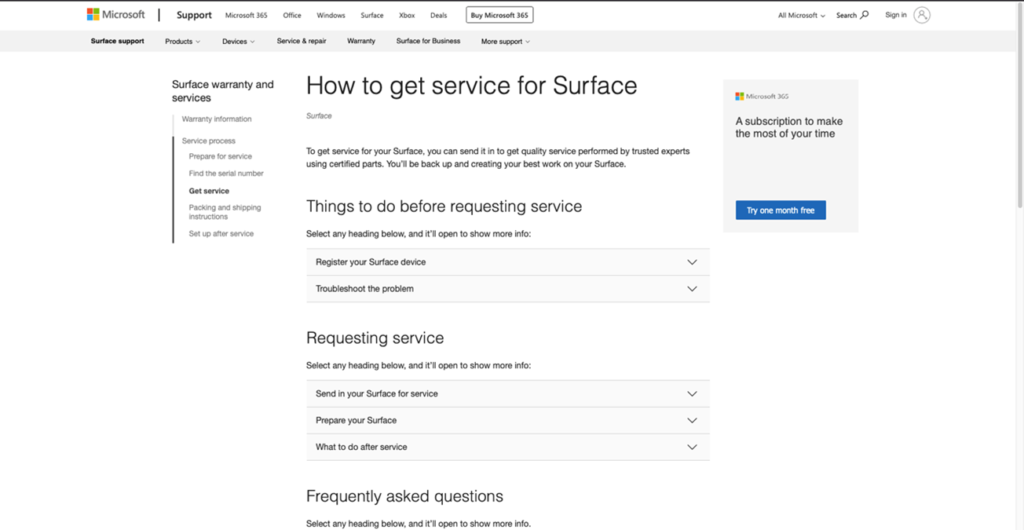Click the Surface warranty and services heading
The width and height of the screenshot is (1024, 530).
223,91
